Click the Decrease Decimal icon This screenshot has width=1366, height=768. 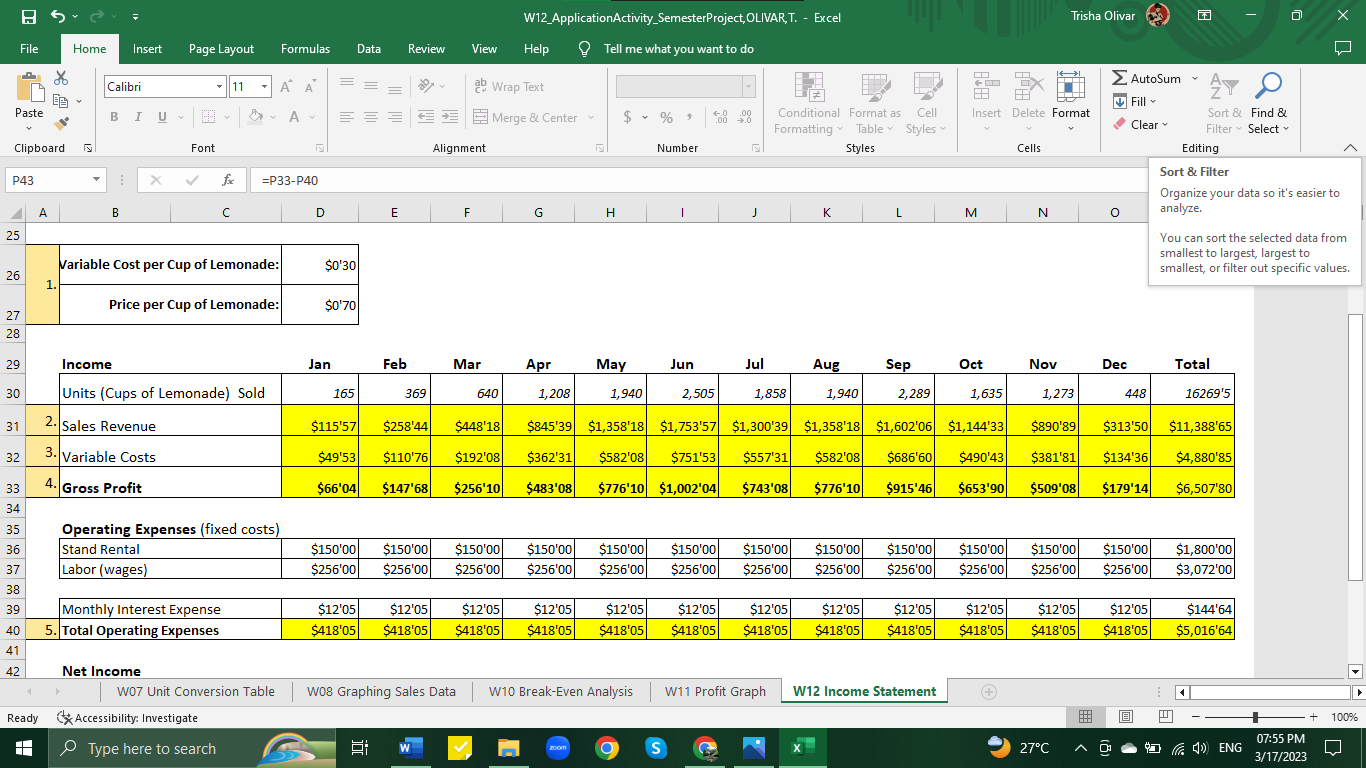tap(743, 118)
